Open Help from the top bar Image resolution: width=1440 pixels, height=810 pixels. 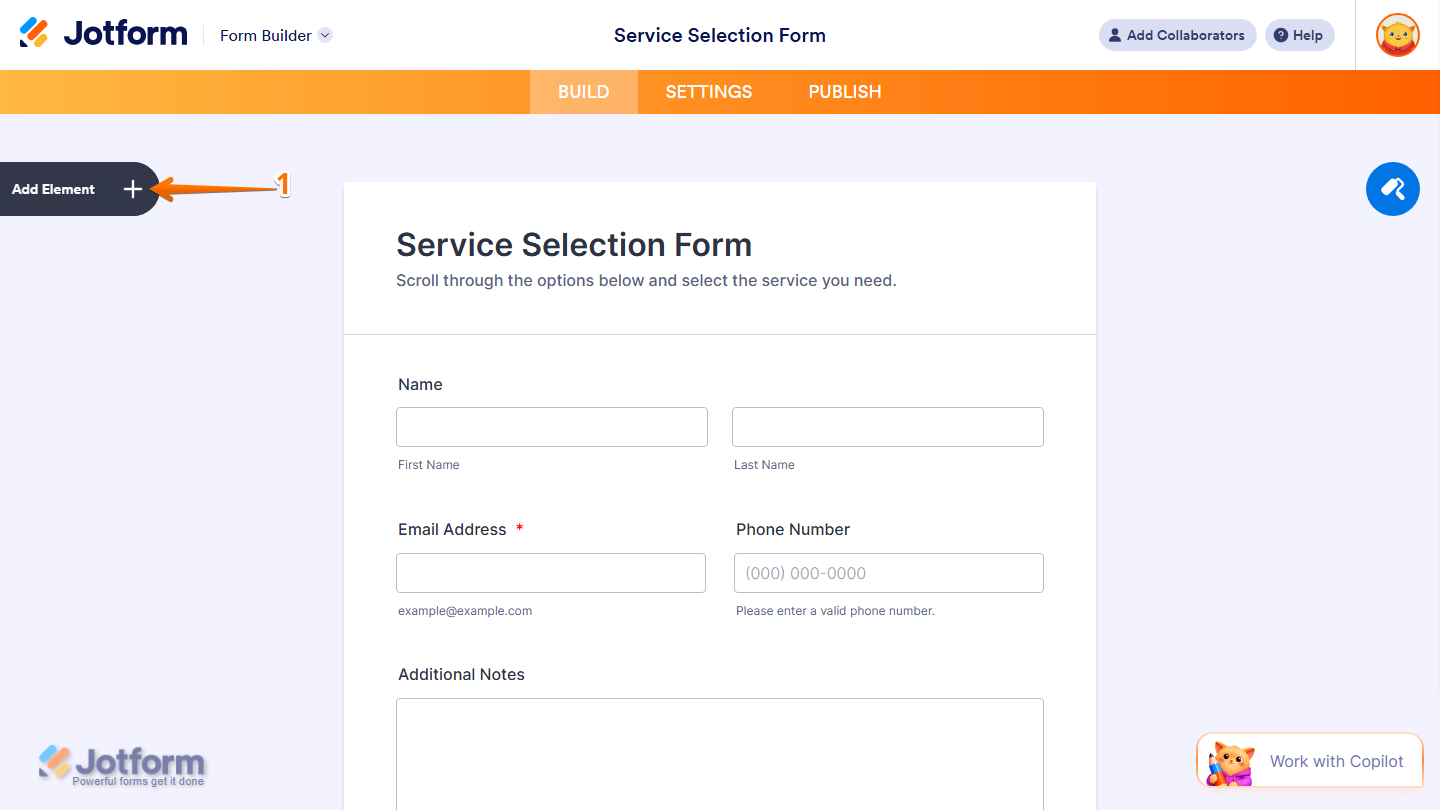click(x=1299, y=35)
